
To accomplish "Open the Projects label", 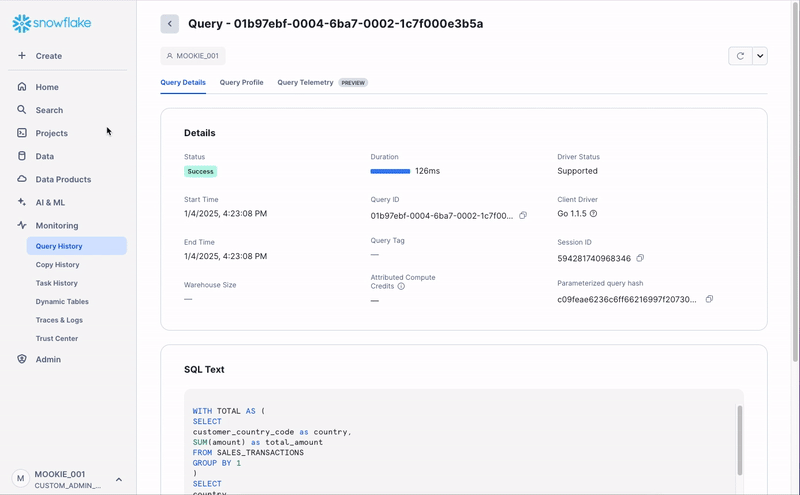I will tap(52, 133).
